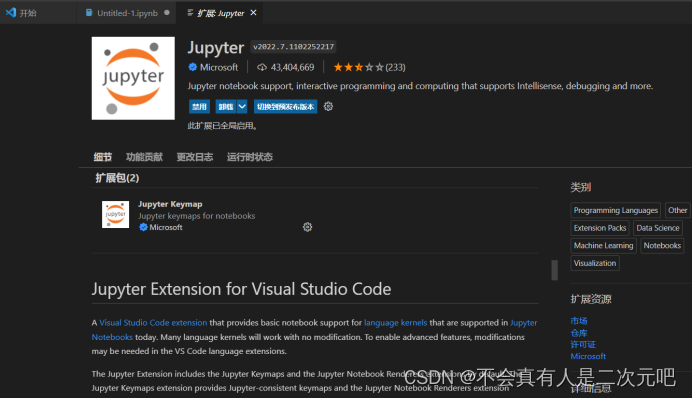This screenshot has height=398, width=692.
Task: Open the extension manage gear icon
Action: pyautogui.click(x=328, y=106)
